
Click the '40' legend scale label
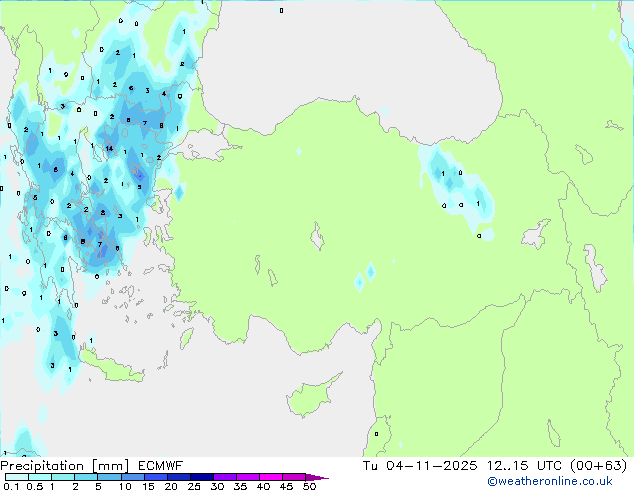263,486
